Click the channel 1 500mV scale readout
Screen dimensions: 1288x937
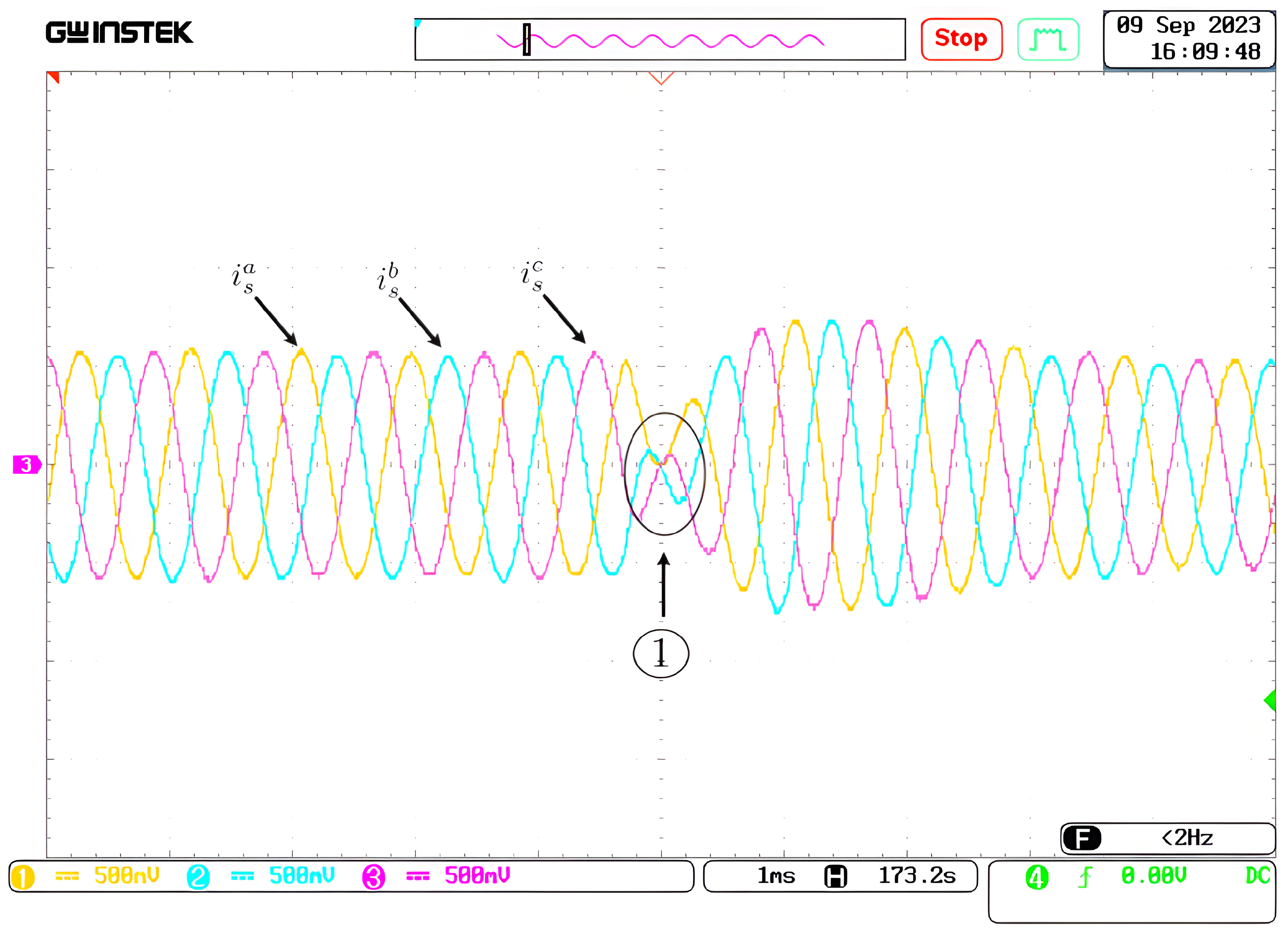coord(127,876)
